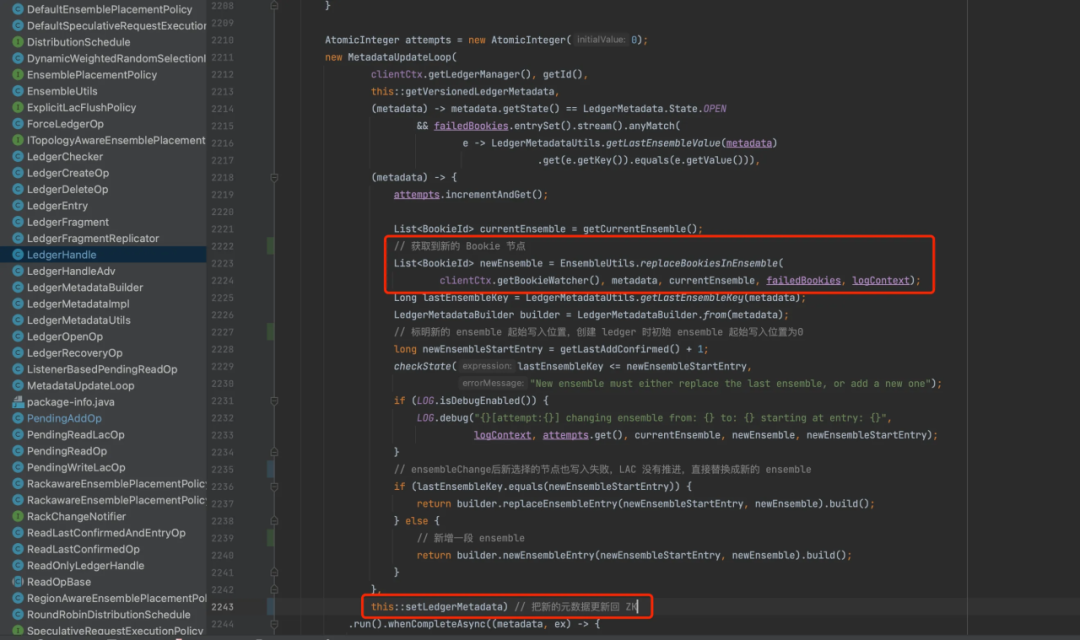Click the interface icon next to RackChangeNotifier
The height and width of the screenshot is (640, 1080).
click(x=18, y=517)
